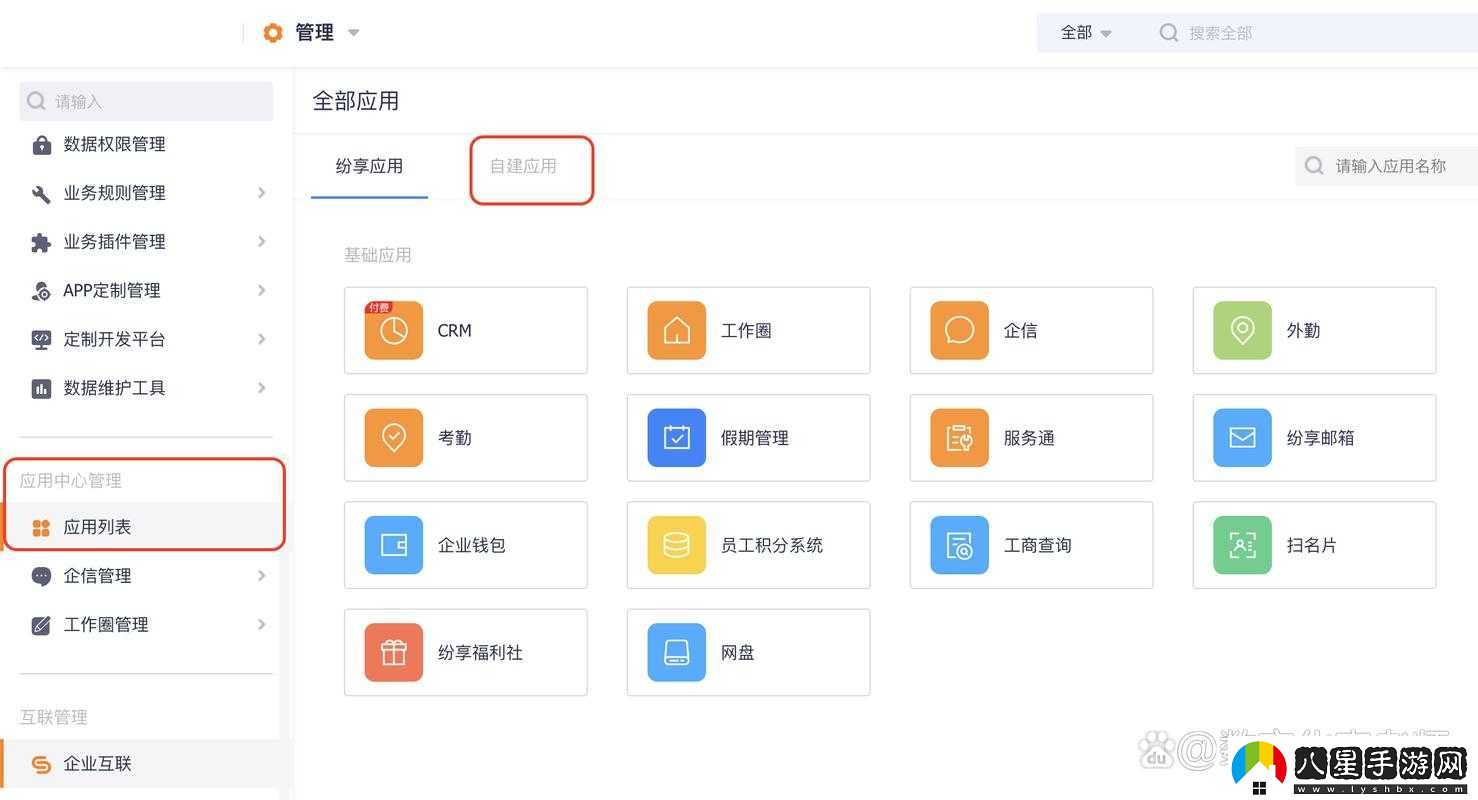Launch the 纷享福利社 welfare app
The image size is (1478, 800).
coord(465,652)
